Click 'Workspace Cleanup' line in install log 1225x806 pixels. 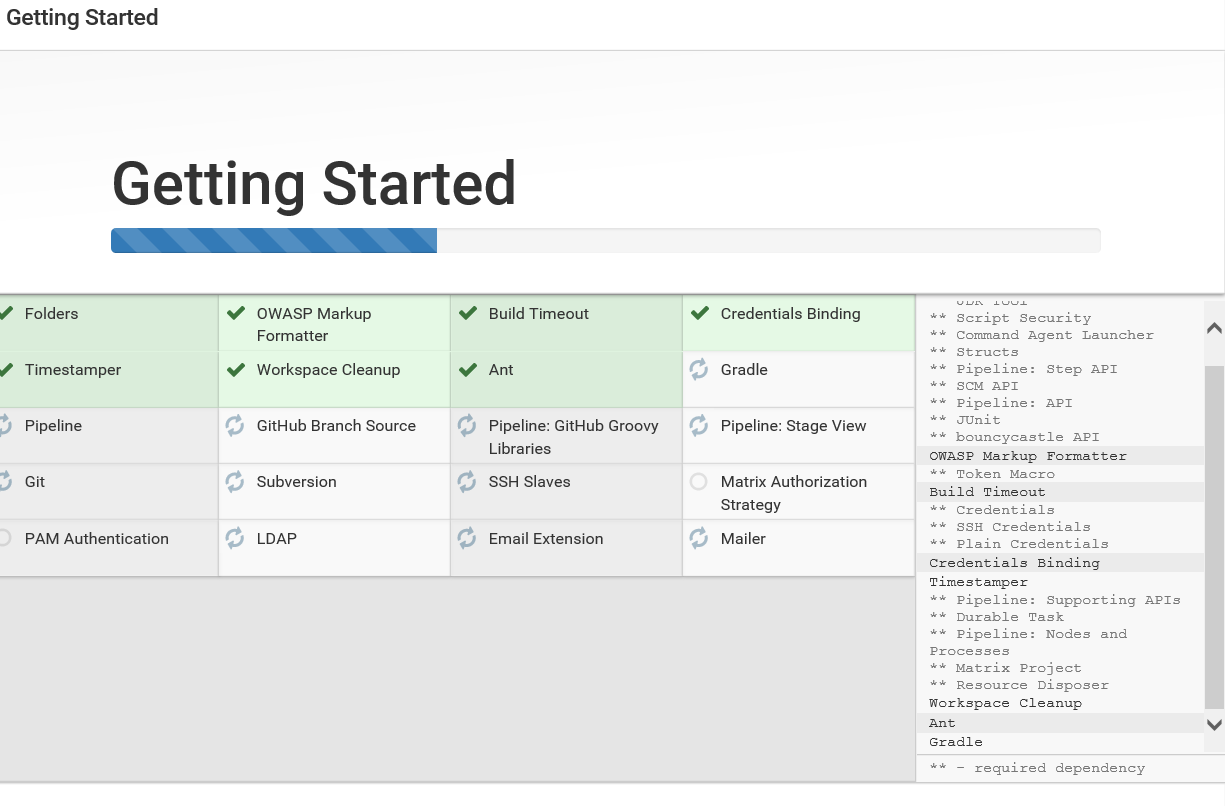point(1005,703)
